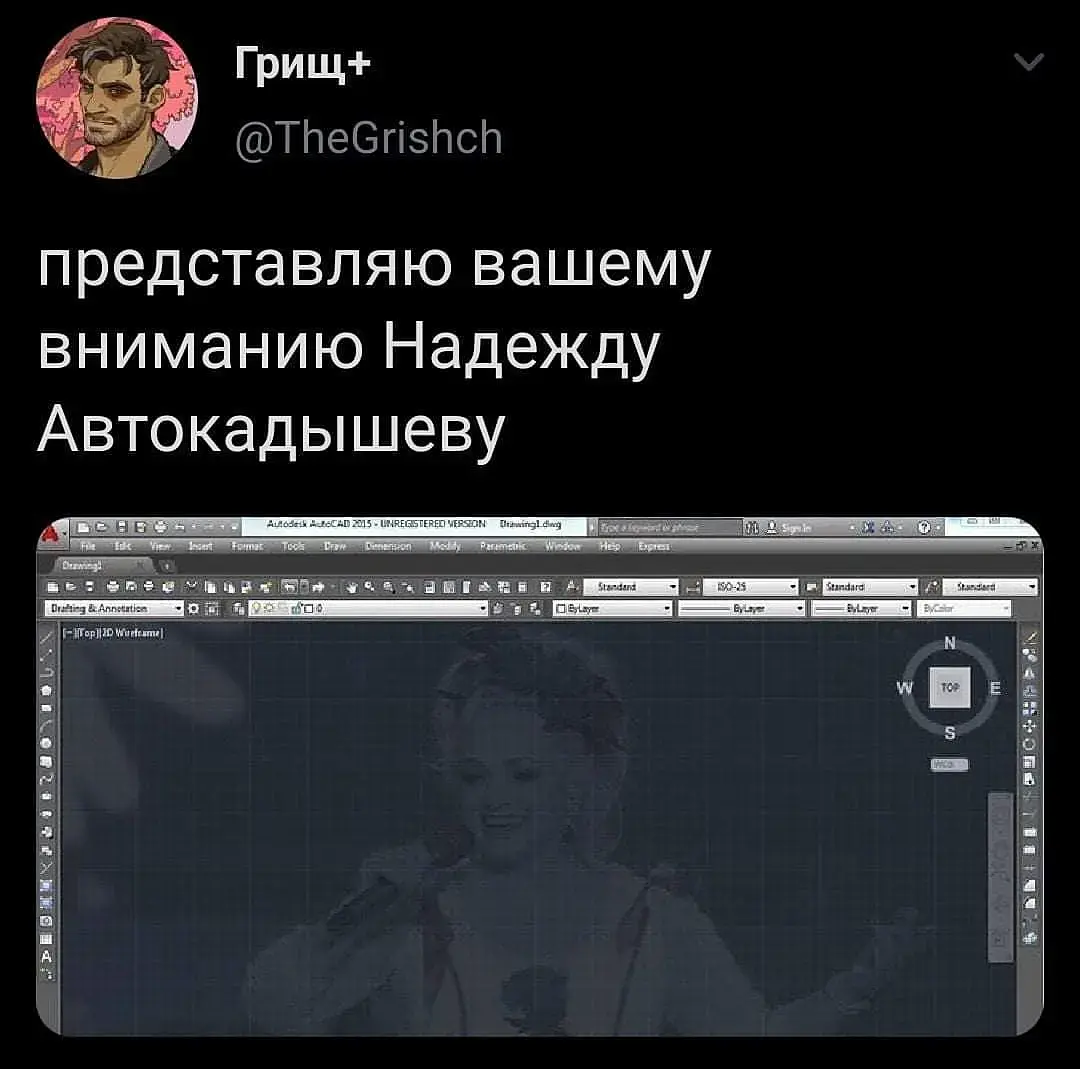Click TheGrishch profile avatar

(116, 98)
